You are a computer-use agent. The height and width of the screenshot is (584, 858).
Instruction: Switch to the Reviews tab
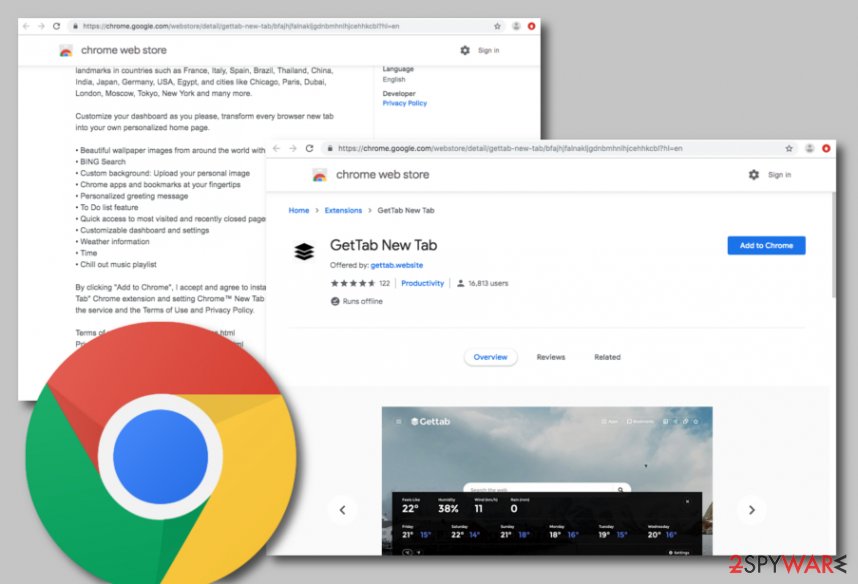pos(550,357)
